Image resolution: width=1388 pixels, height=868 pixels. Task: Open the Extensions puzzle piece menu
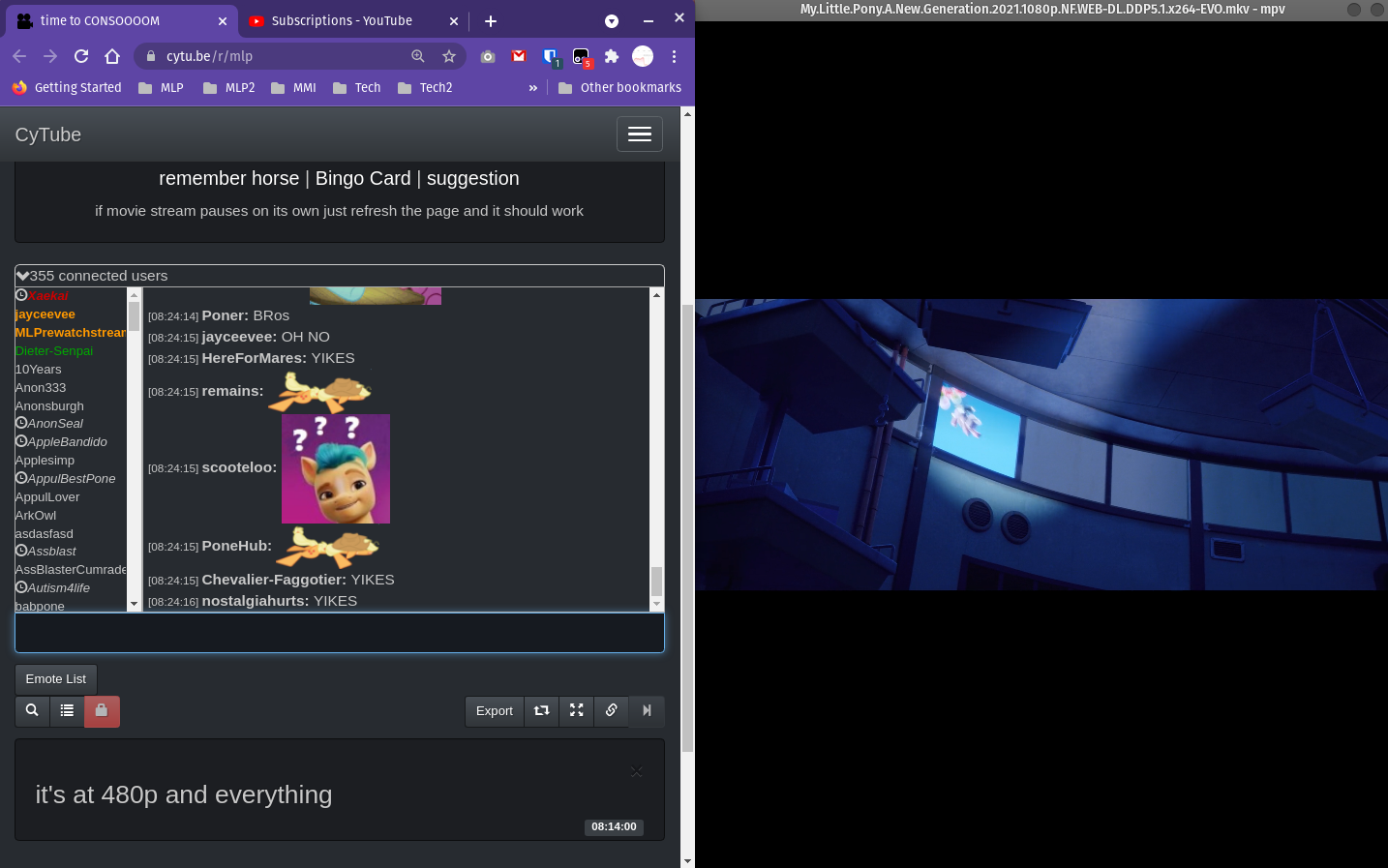[x=612, y=56]
